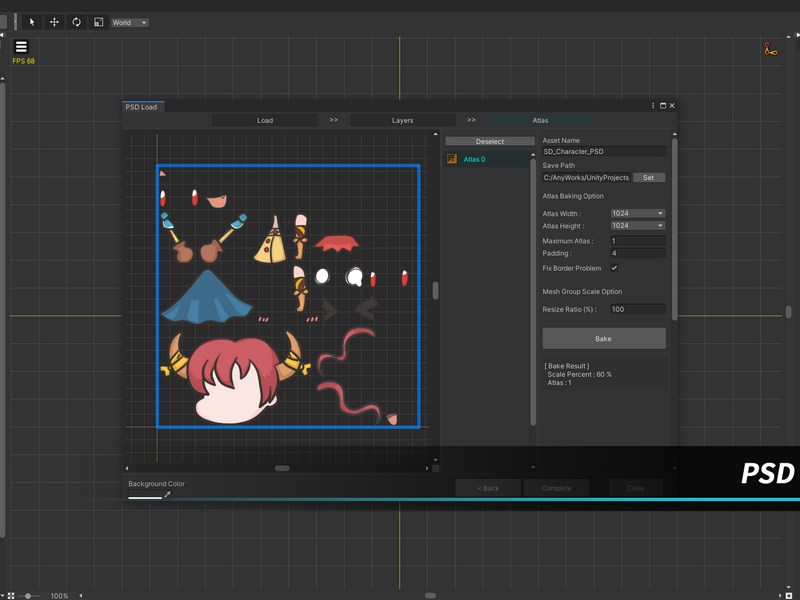Edit the Asset Name field
800x600 pixels.
click(x=604, y=152)
